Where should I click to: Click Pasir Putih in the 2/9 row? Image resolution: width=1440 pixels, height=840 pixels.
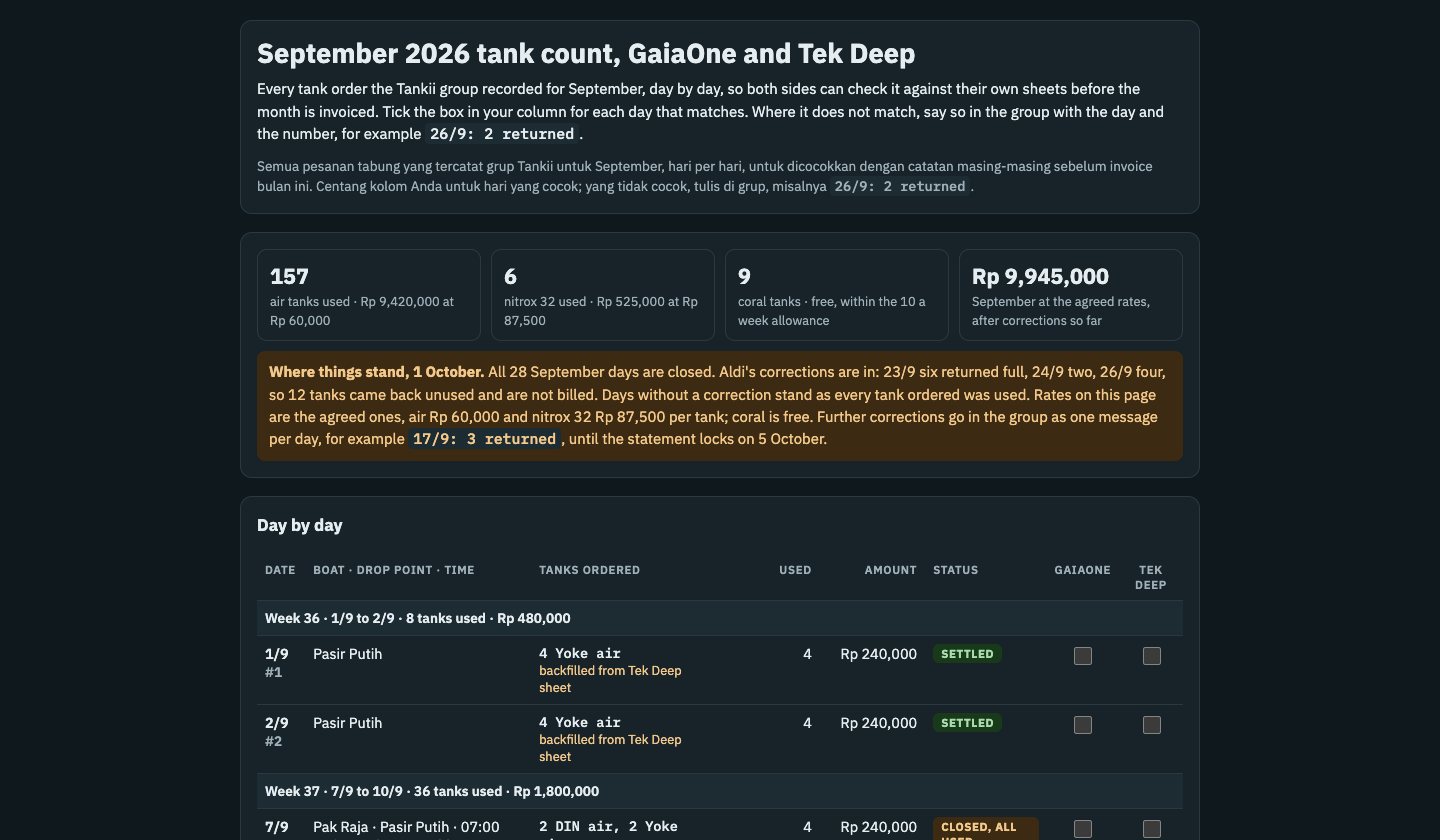(x=348, y=723)
